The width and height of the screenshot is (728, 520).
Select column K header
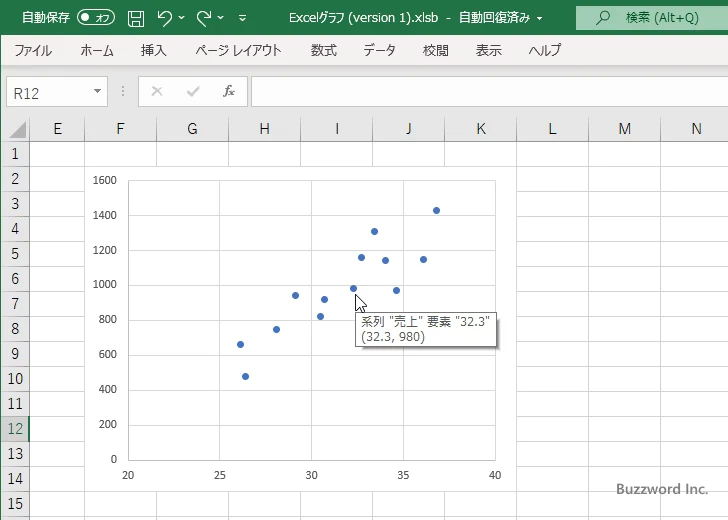click(481, 129)
